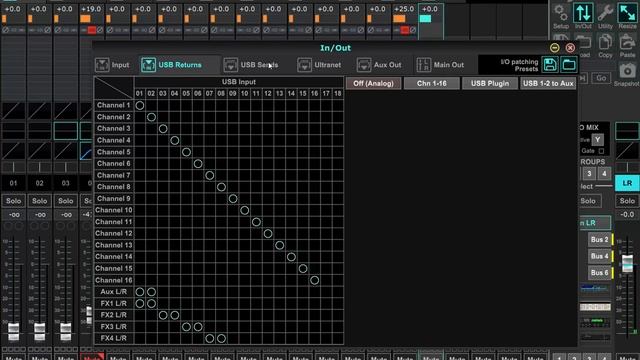This screenshot has height=360, width=640.
Task: Close the In/Out dialog
Action: 570,48
